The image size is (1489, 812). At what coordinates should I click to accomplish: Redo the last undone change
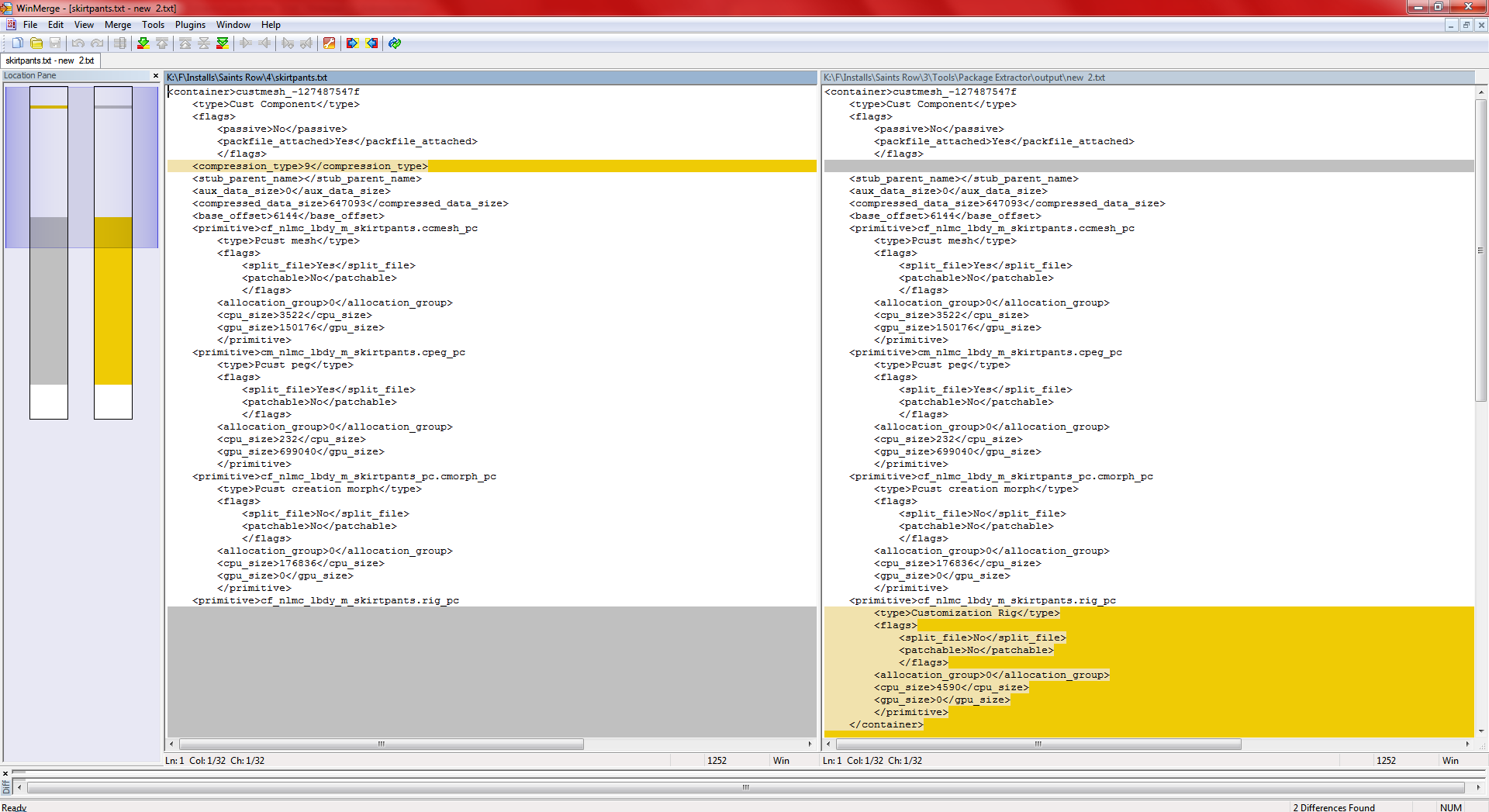click(x=97, y=43)
